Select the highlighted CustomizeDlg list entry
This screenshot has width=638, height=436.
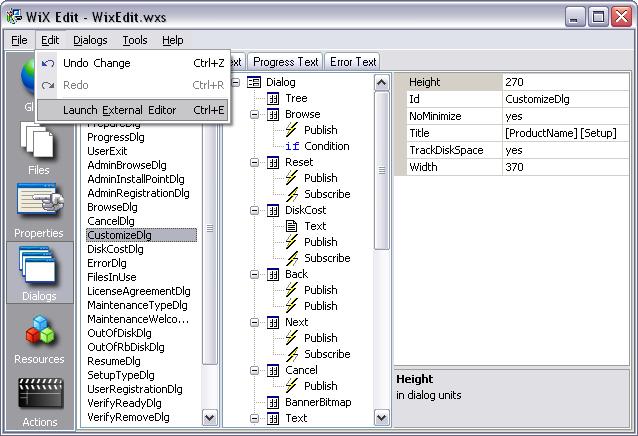141,235
